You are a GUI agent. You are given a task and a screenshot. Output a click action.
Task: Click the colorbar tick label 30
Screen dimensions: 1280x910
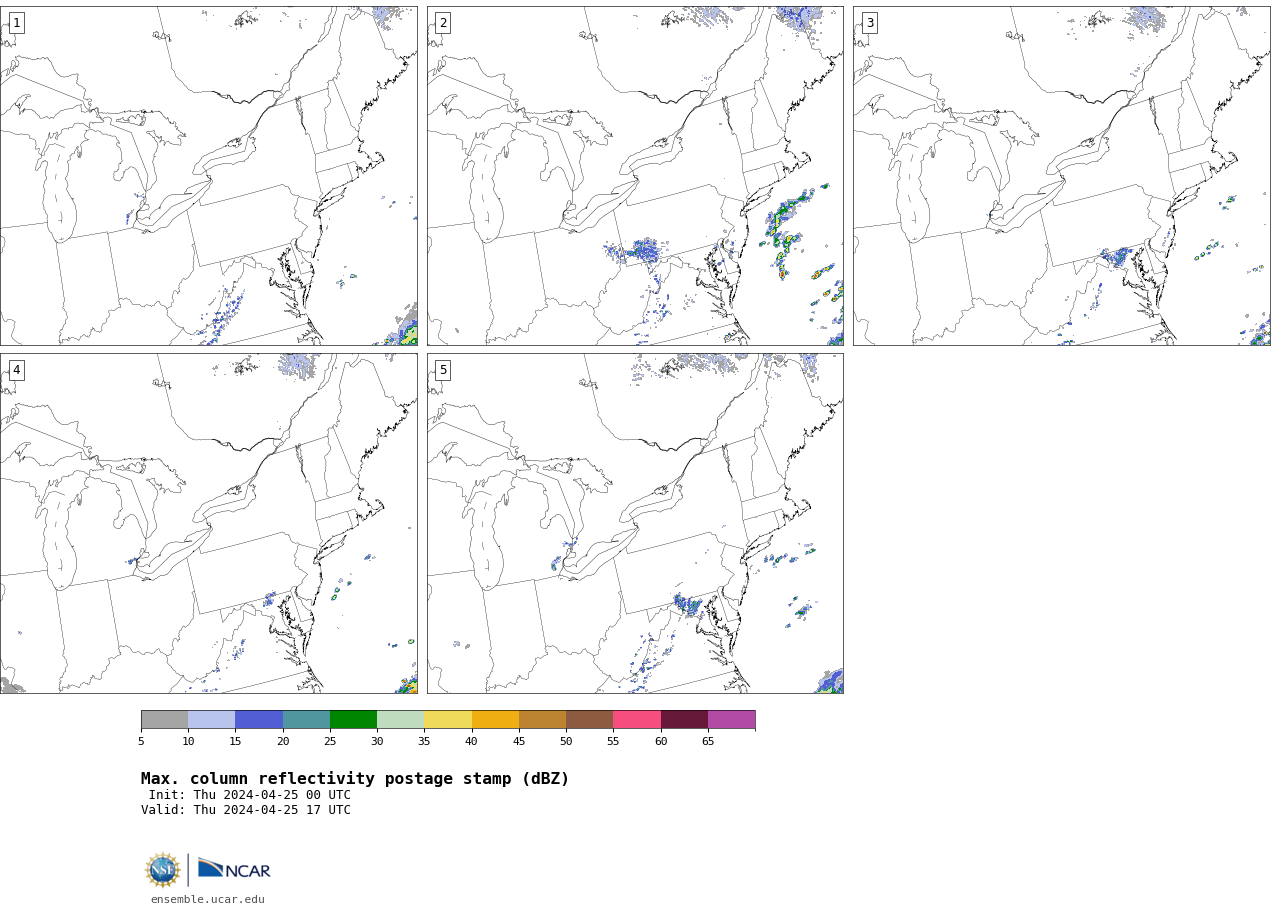pyautogui.click(x=377, y=741)
